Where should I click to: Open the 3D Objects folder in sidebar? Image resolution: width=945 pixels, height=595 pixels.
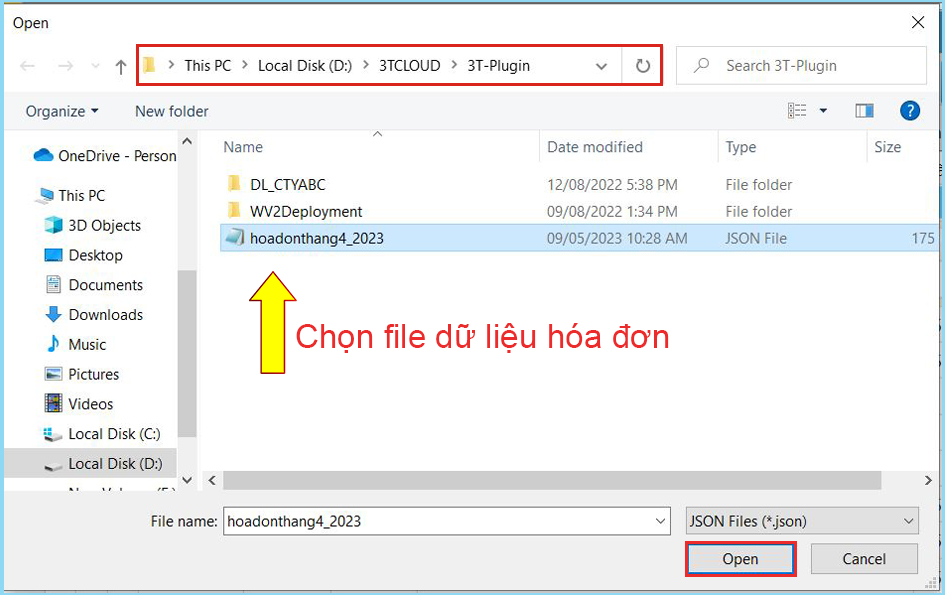[104, 225]
